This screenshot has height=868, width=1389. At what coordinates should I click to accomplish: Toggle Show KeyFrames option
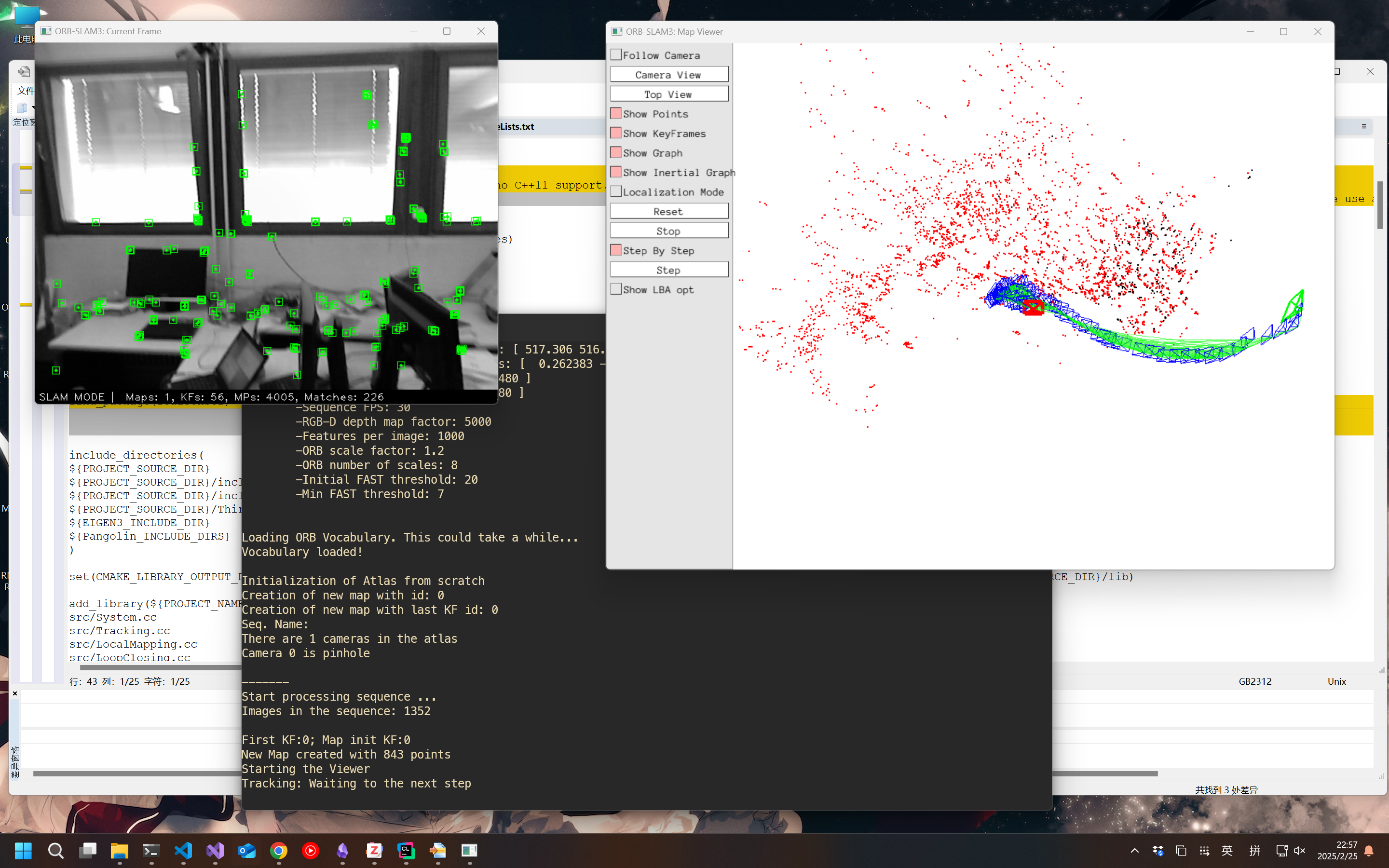pos(616,133)
